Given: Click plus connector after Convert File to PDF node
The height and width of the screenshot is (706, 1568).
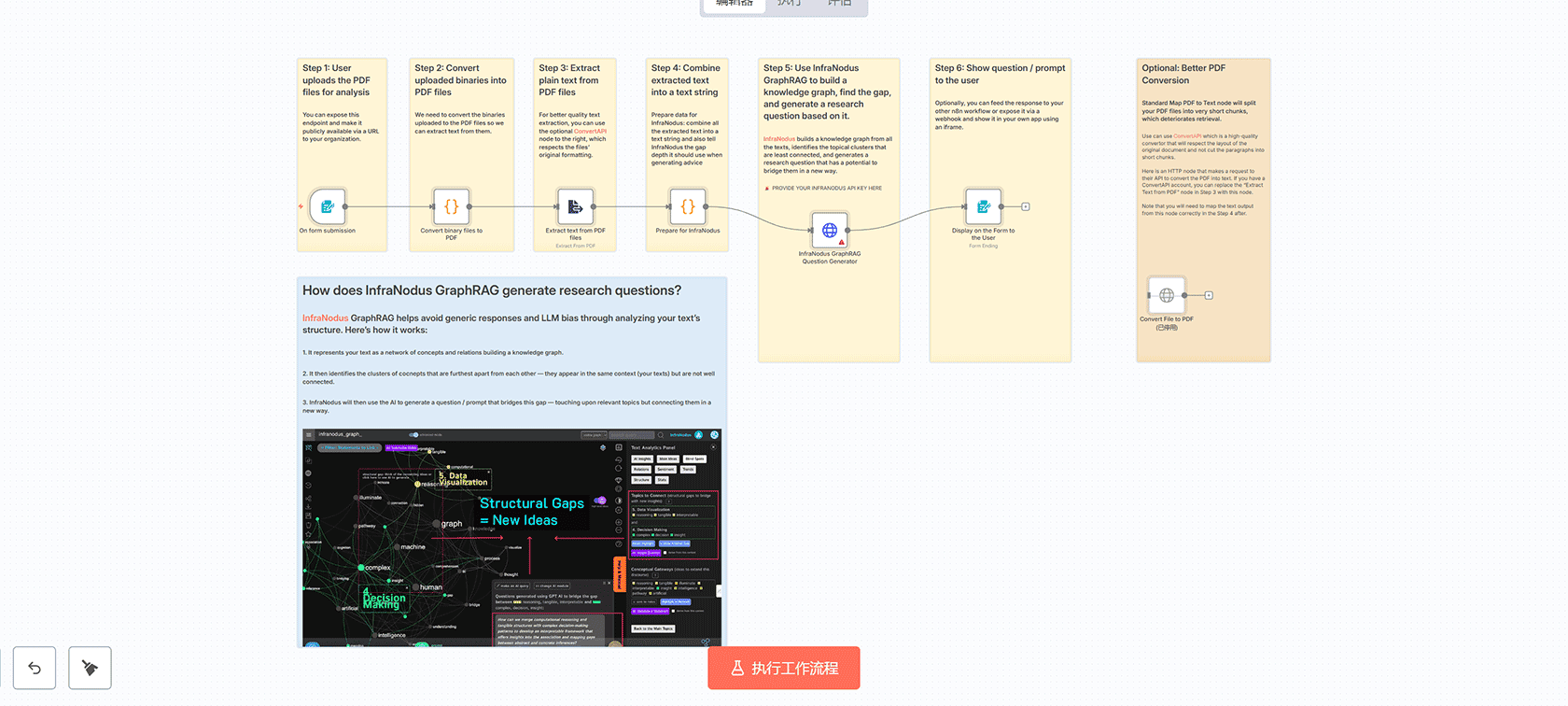Looking at the screenshot, I should pyautogui.click(x=1209, y=295).
